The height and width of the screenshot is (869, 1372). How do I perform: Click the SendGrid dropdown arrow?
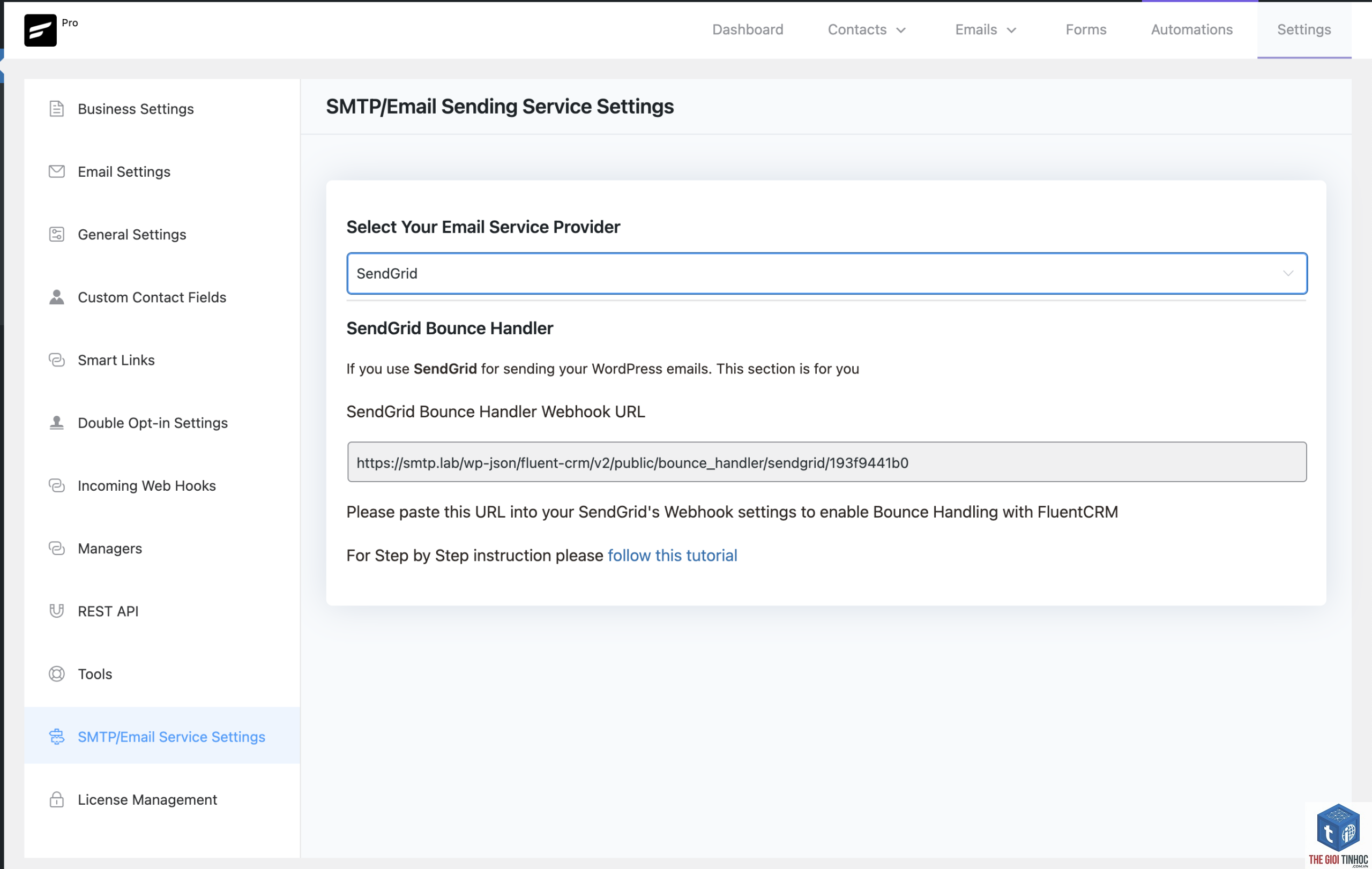pos(1288,273)
